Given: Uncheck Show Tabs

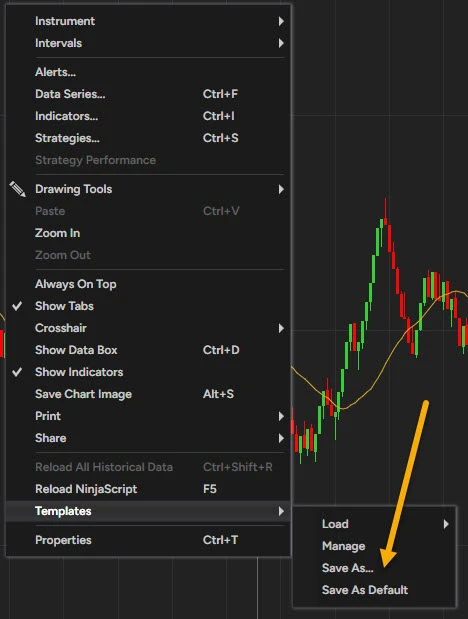Looking at the screenshot, I should click(149, 306).
